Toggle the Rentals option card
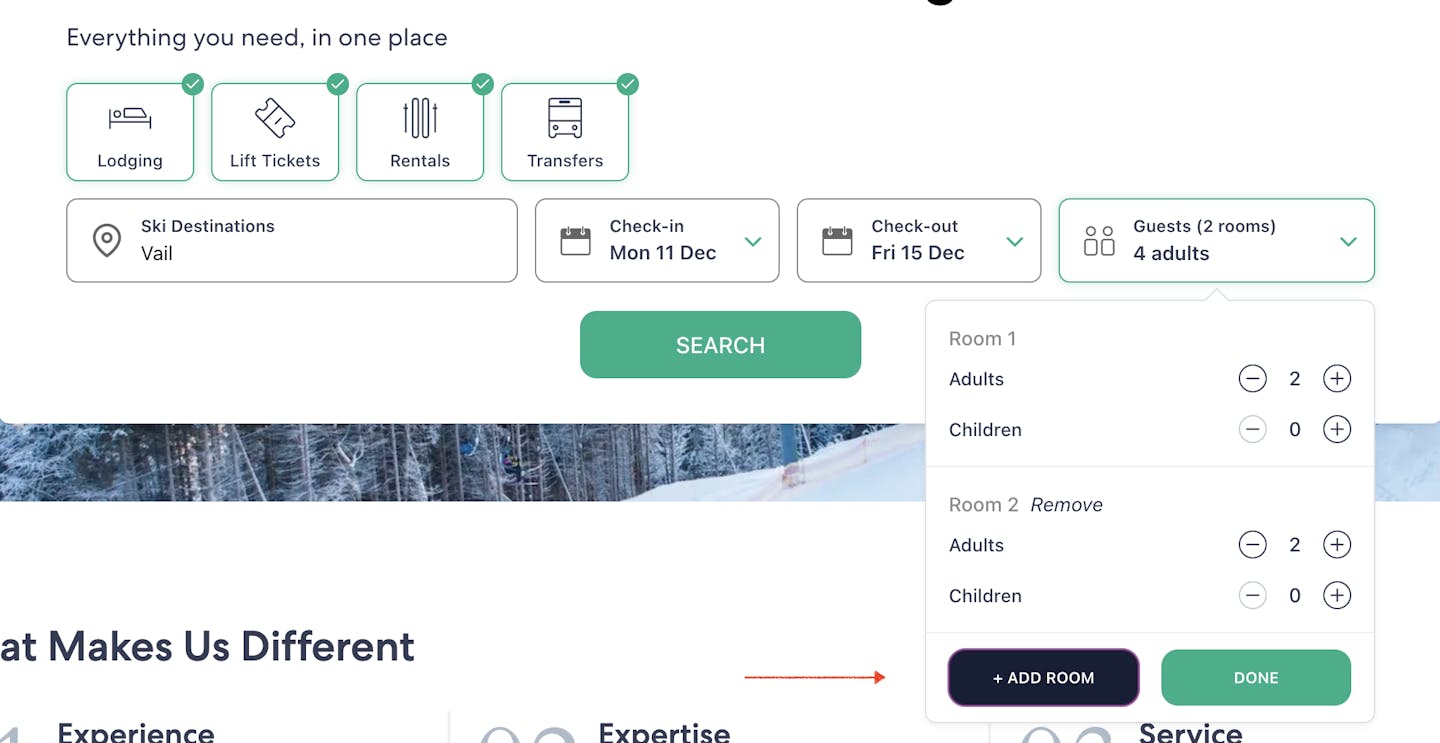 pyautogui.click(x=420, y=132)
